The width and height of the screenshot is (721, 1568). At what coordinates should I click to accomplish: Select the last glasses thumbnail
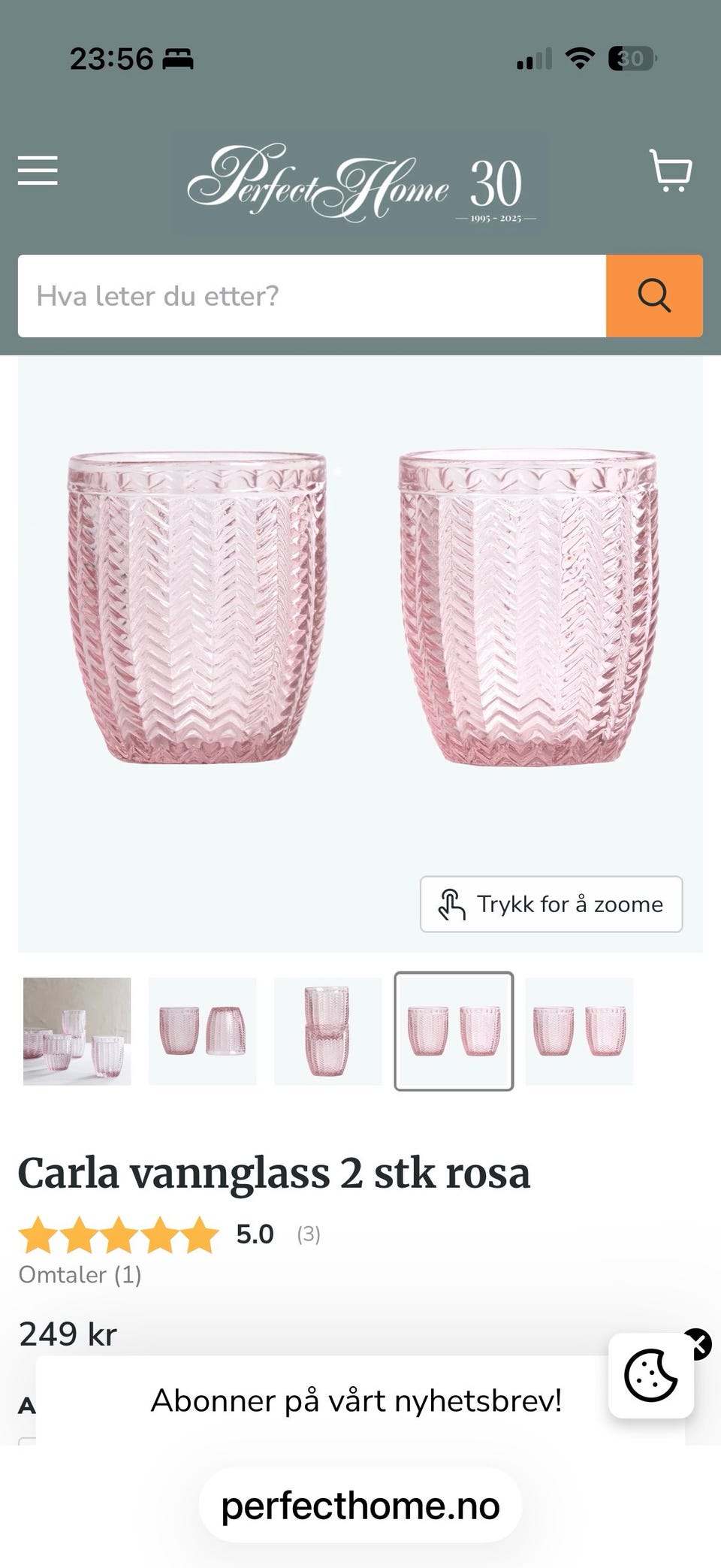[x=579, y=1031]
